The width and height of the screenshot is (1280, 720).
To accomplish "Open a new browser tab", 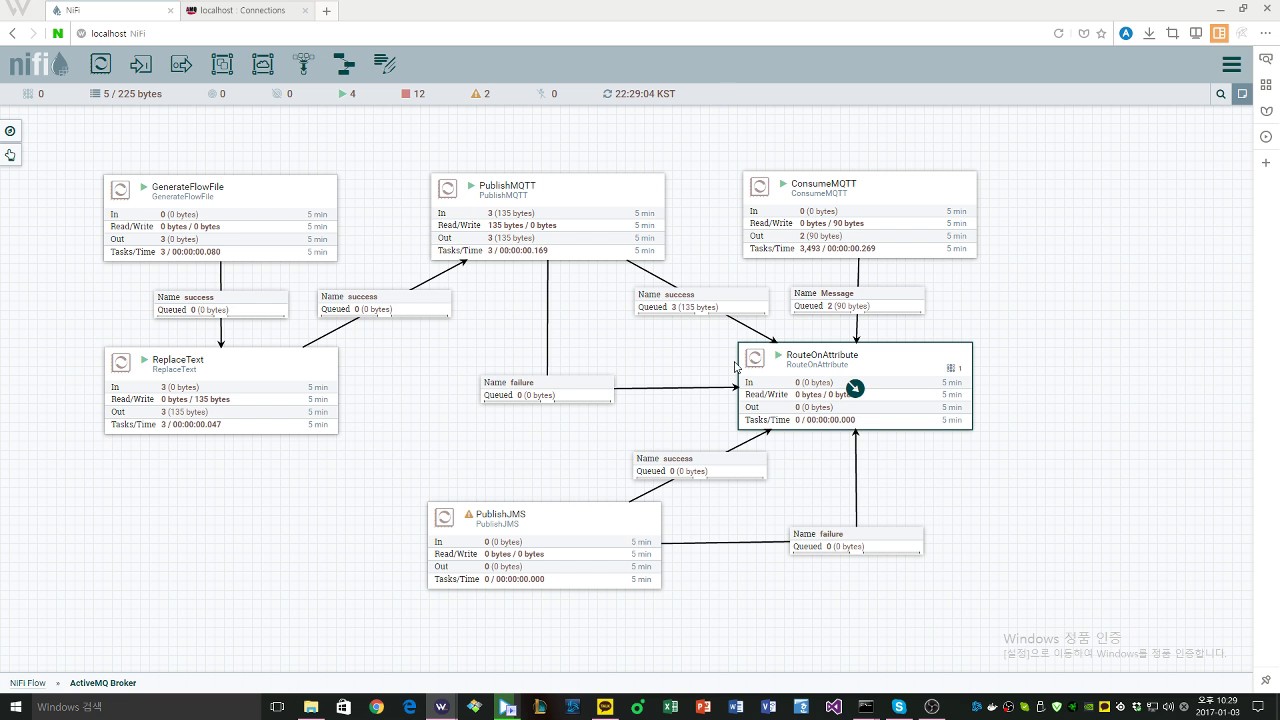I will [x=326, y=11].
